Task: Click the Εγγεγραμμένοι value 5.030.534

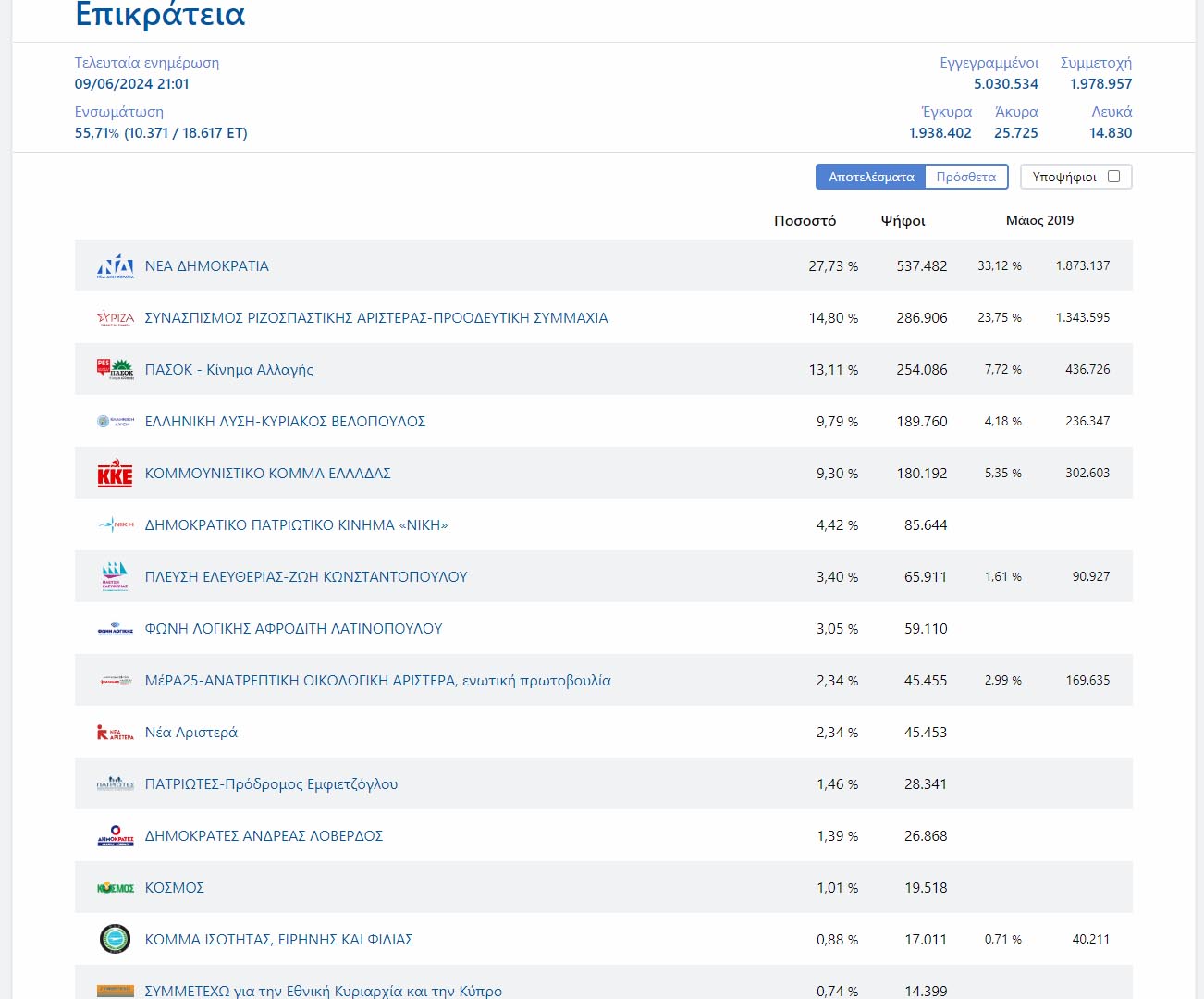Action: click(x=1006, y=84)
